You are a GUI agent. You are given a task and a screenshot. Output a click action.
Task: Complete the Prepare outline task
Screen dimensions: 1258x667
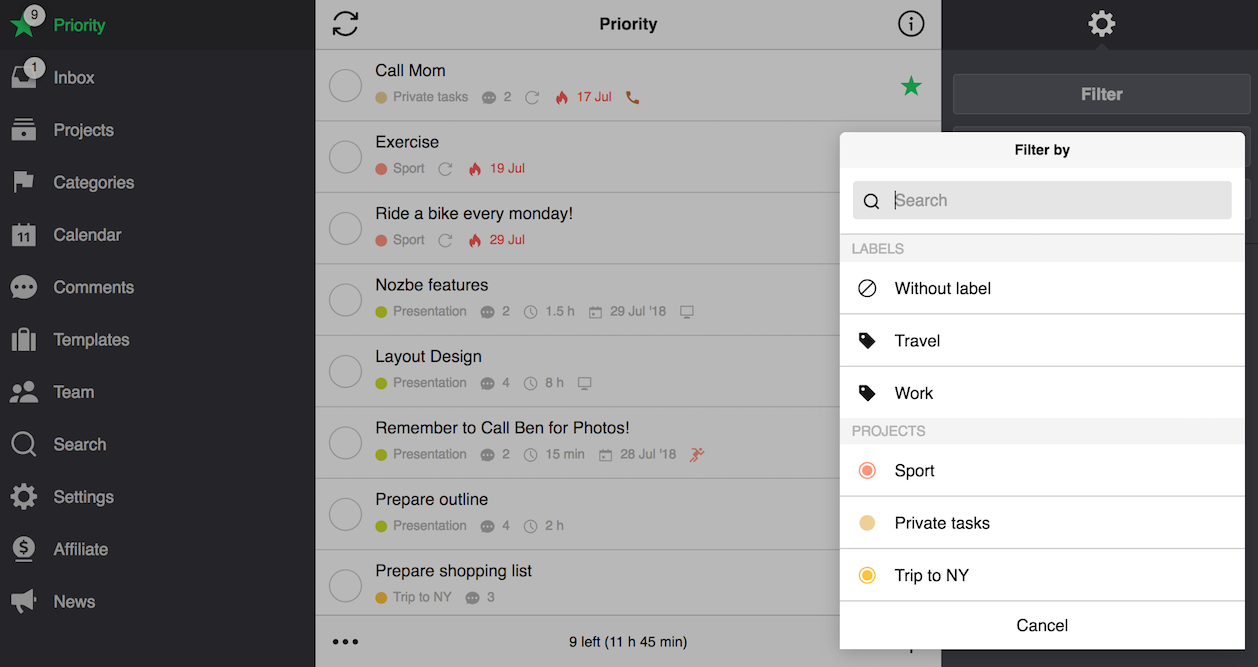point(345,514)
